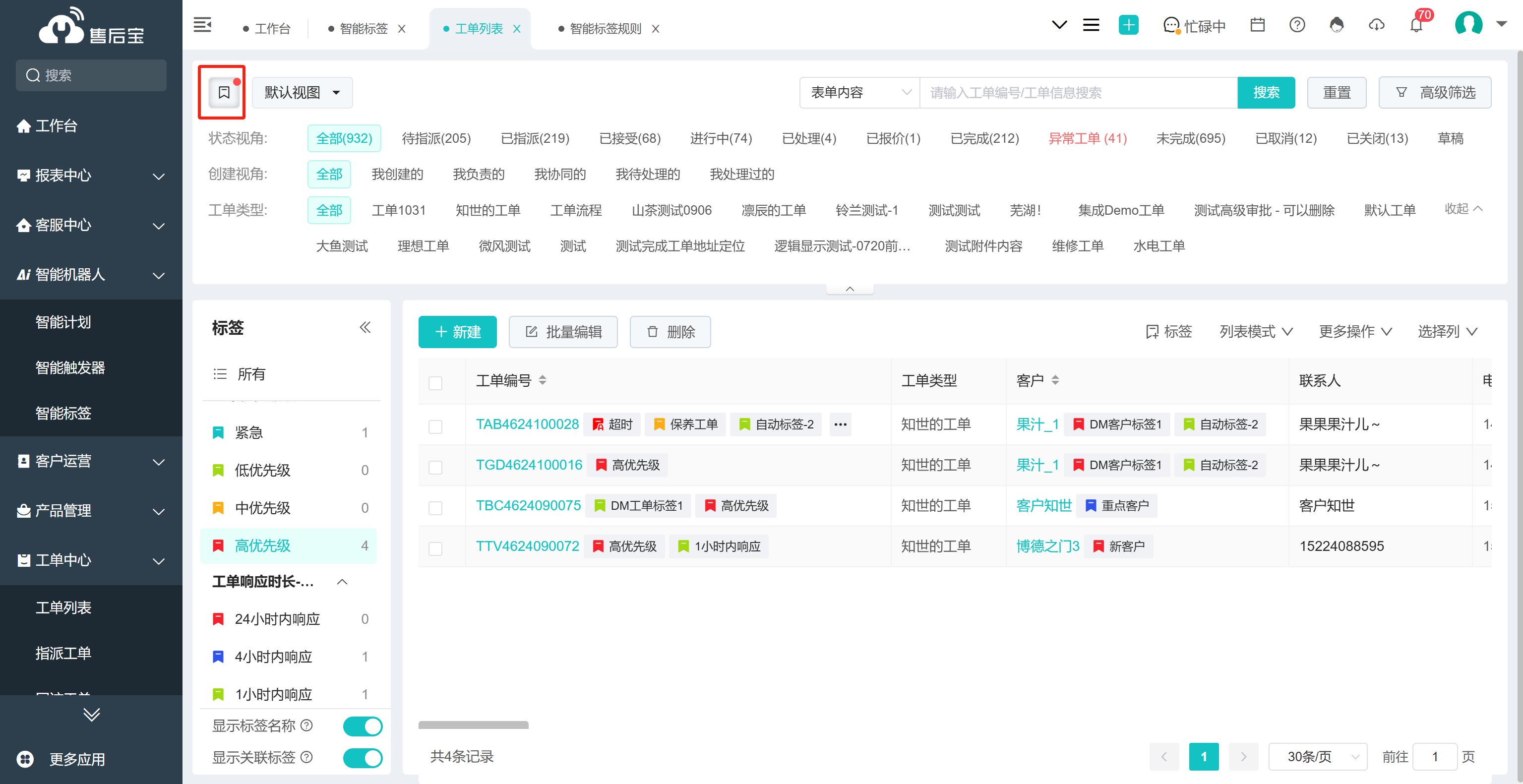1523x784 pixels.
Task: Go to next page arrow
Action: pyautogui.click(x=1243, y=757)
